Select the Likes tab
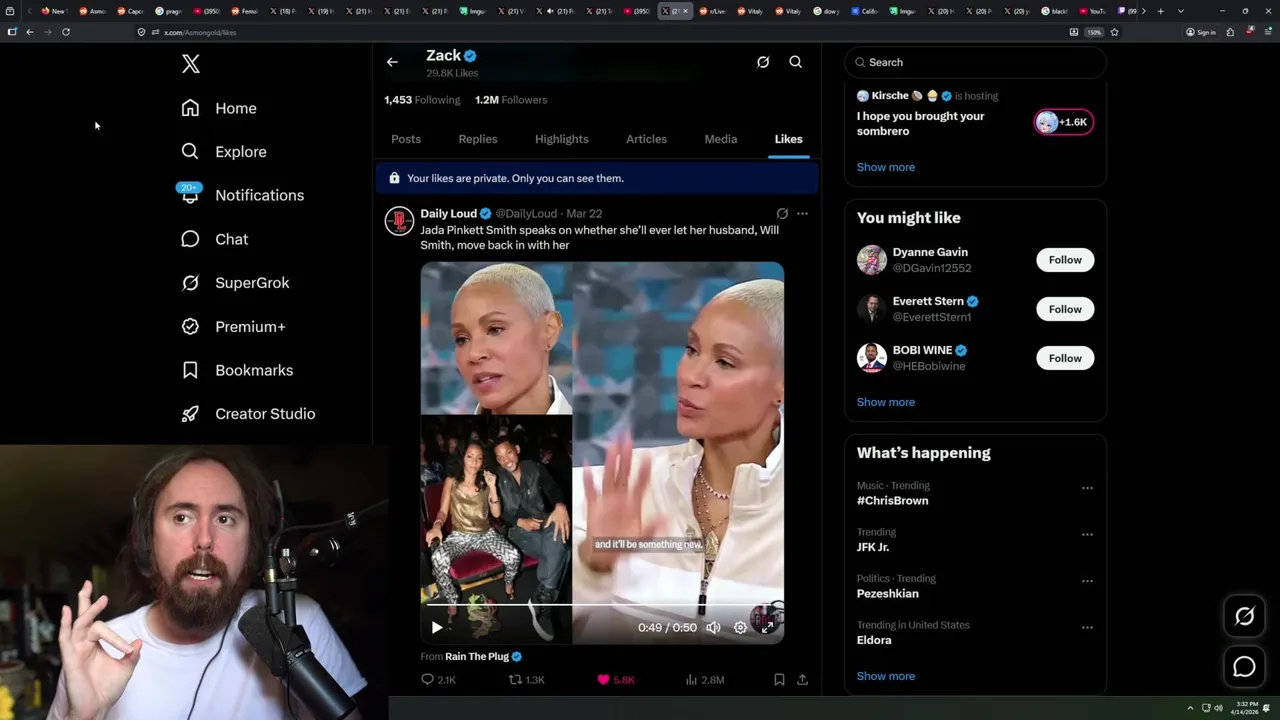 788,139
